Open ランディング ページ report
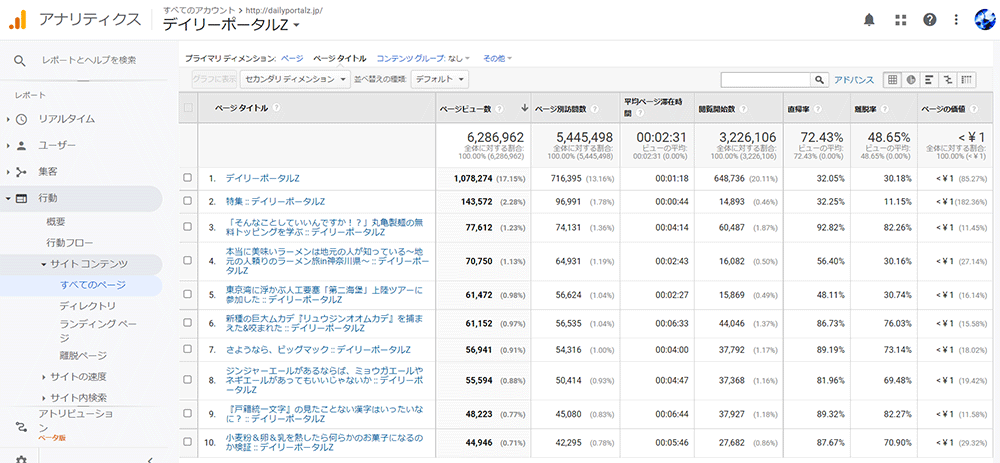 pyautogui.click(x=98, y=330)
